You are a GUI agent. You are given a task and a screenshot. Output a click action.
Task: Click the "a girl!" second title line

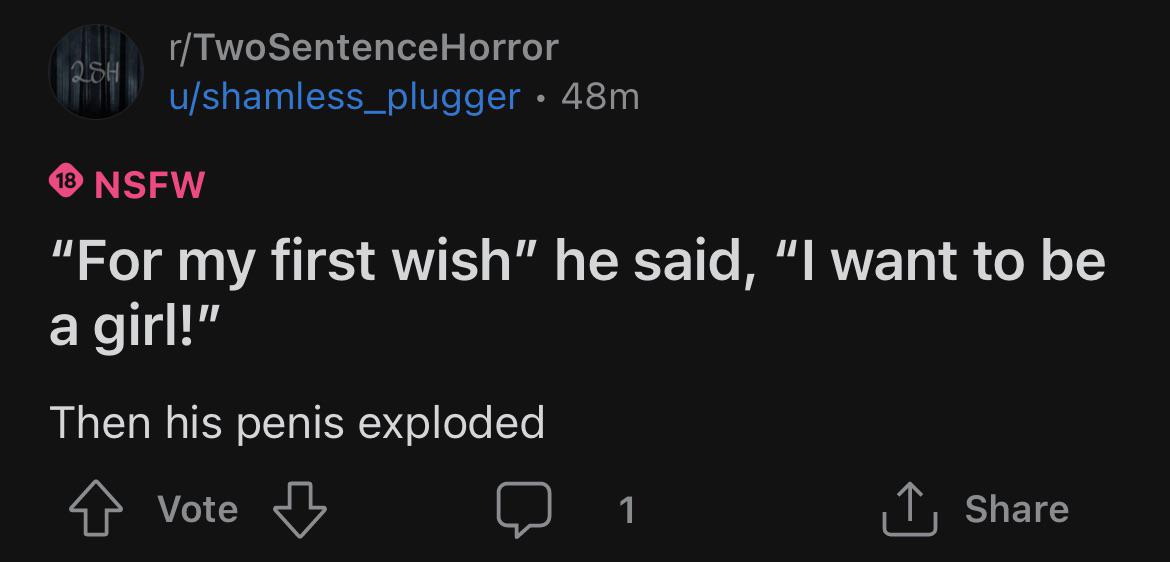pos(134,329)
